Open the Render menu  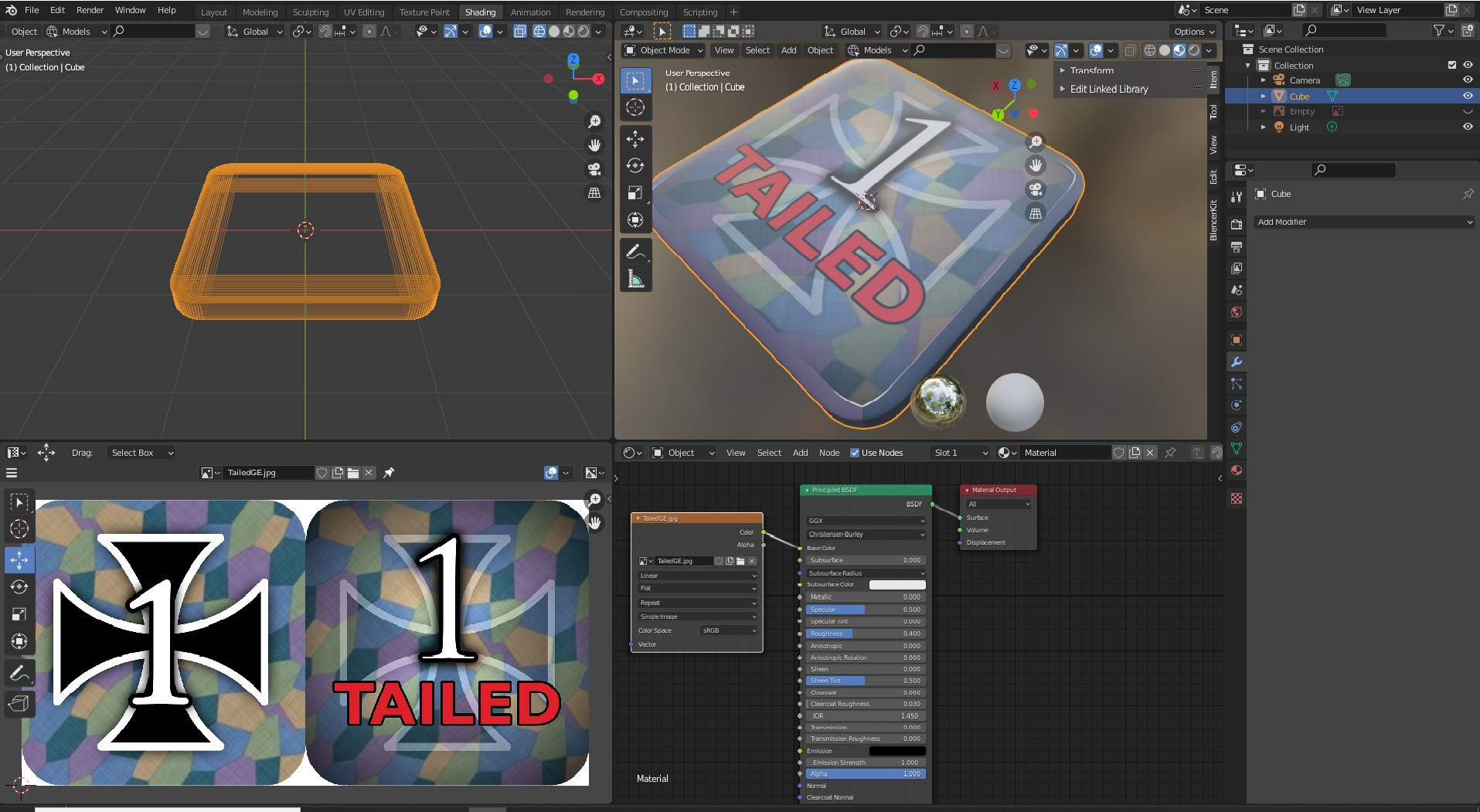coord(90,10)
